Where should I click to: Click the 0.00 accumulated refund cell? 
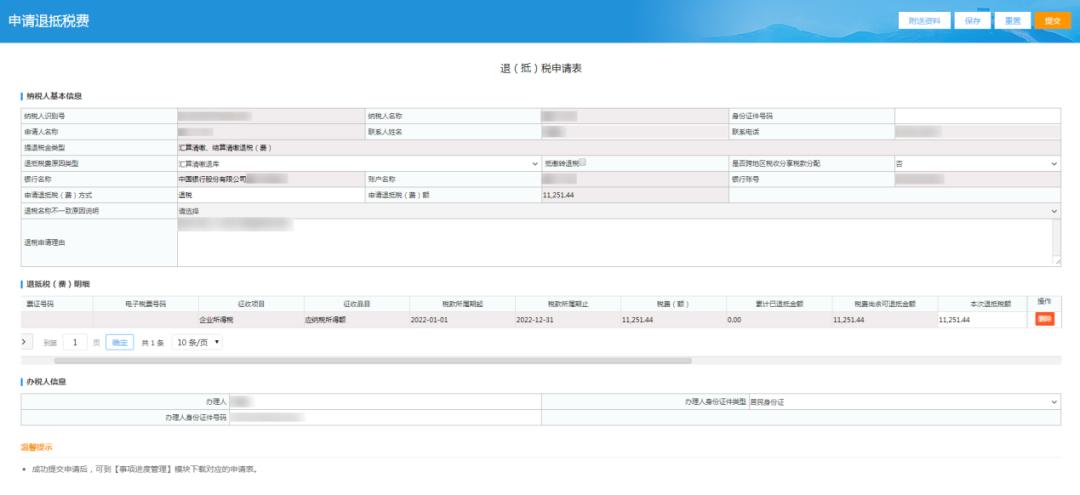779,320
